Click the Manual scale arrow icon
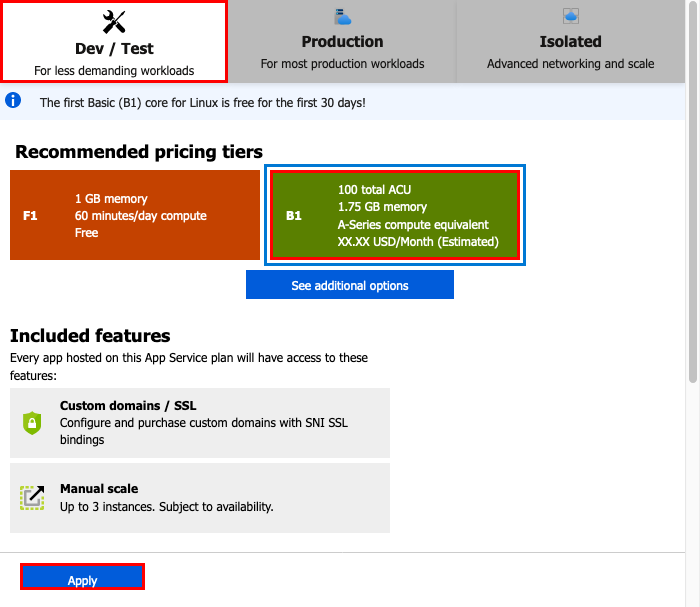700x607 pixels. [32, 497]
